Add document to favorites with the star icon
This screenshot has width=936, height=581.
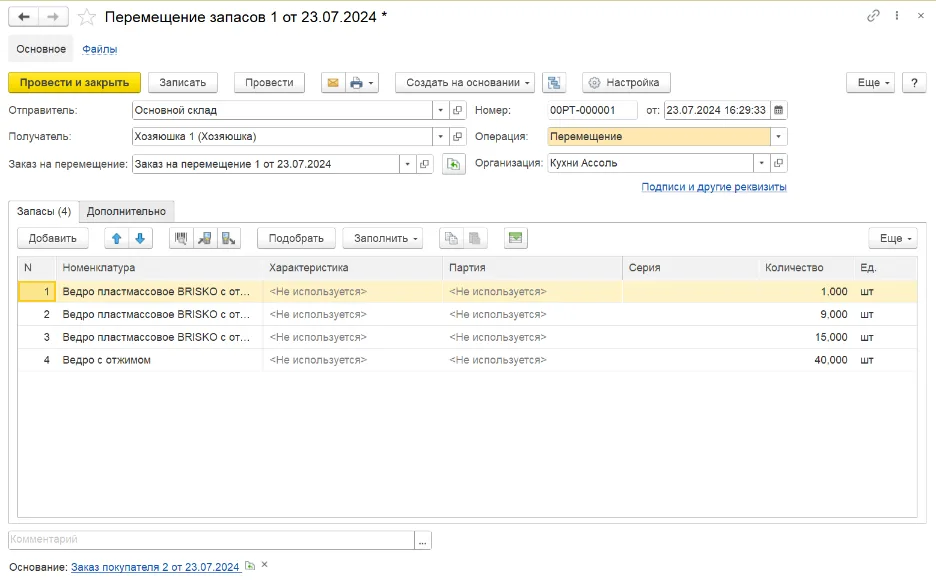[x=87, y=17]
